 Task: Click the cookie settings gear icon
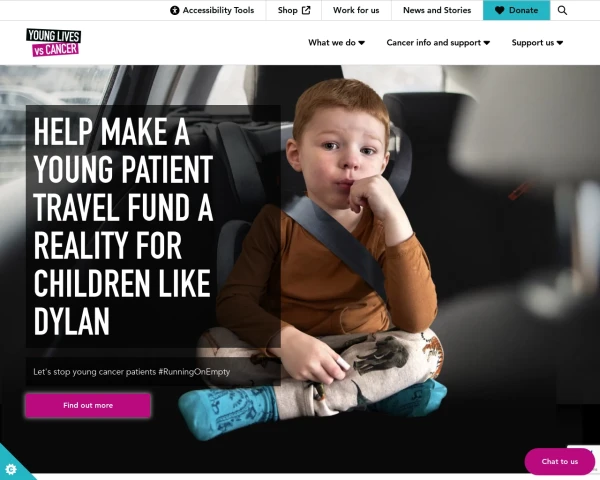11,469
